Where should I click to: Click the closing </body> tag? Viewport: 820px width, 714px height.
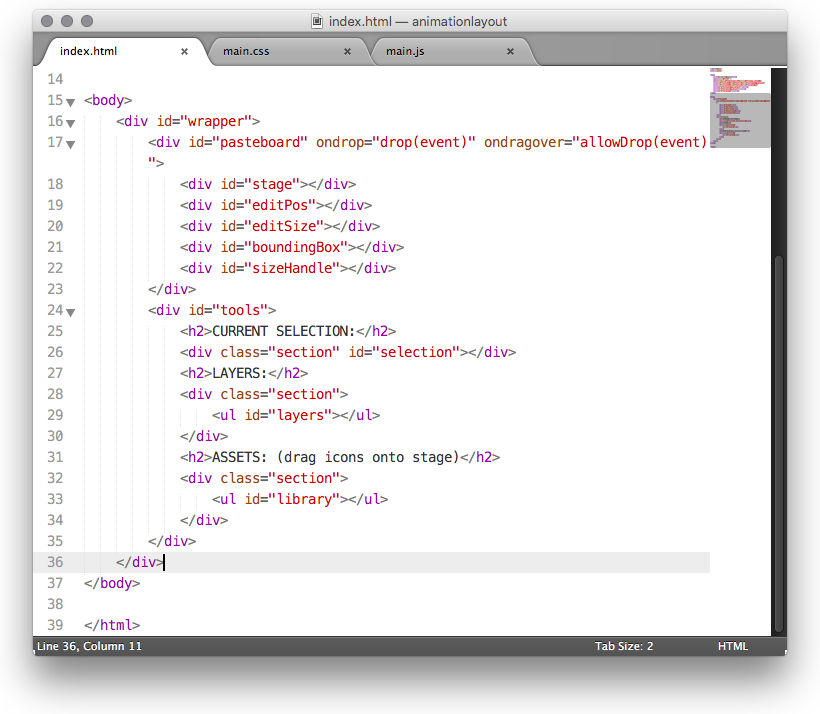[x=112, y=583]
